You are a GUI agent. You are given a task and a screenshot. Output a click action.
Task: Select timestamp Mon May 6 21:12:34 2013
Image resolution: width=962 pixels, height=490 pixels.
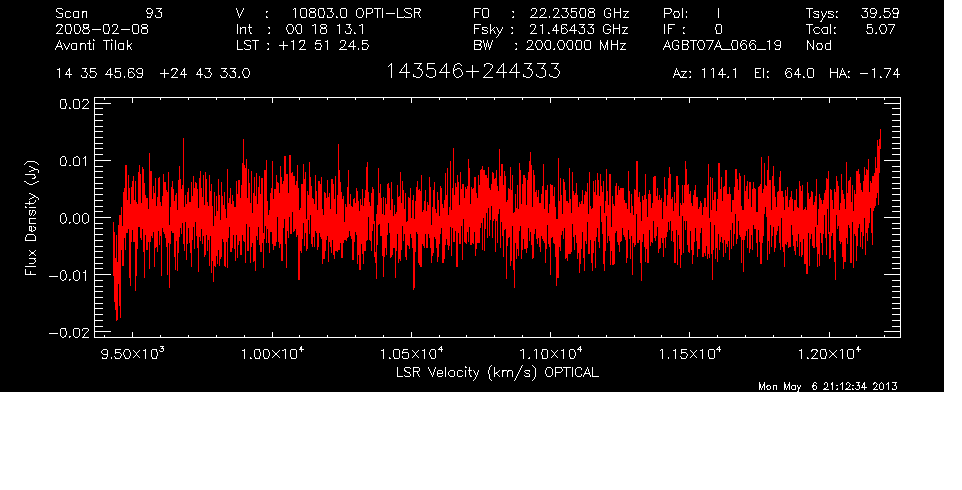pyautogui.click(x=828, y=386)
